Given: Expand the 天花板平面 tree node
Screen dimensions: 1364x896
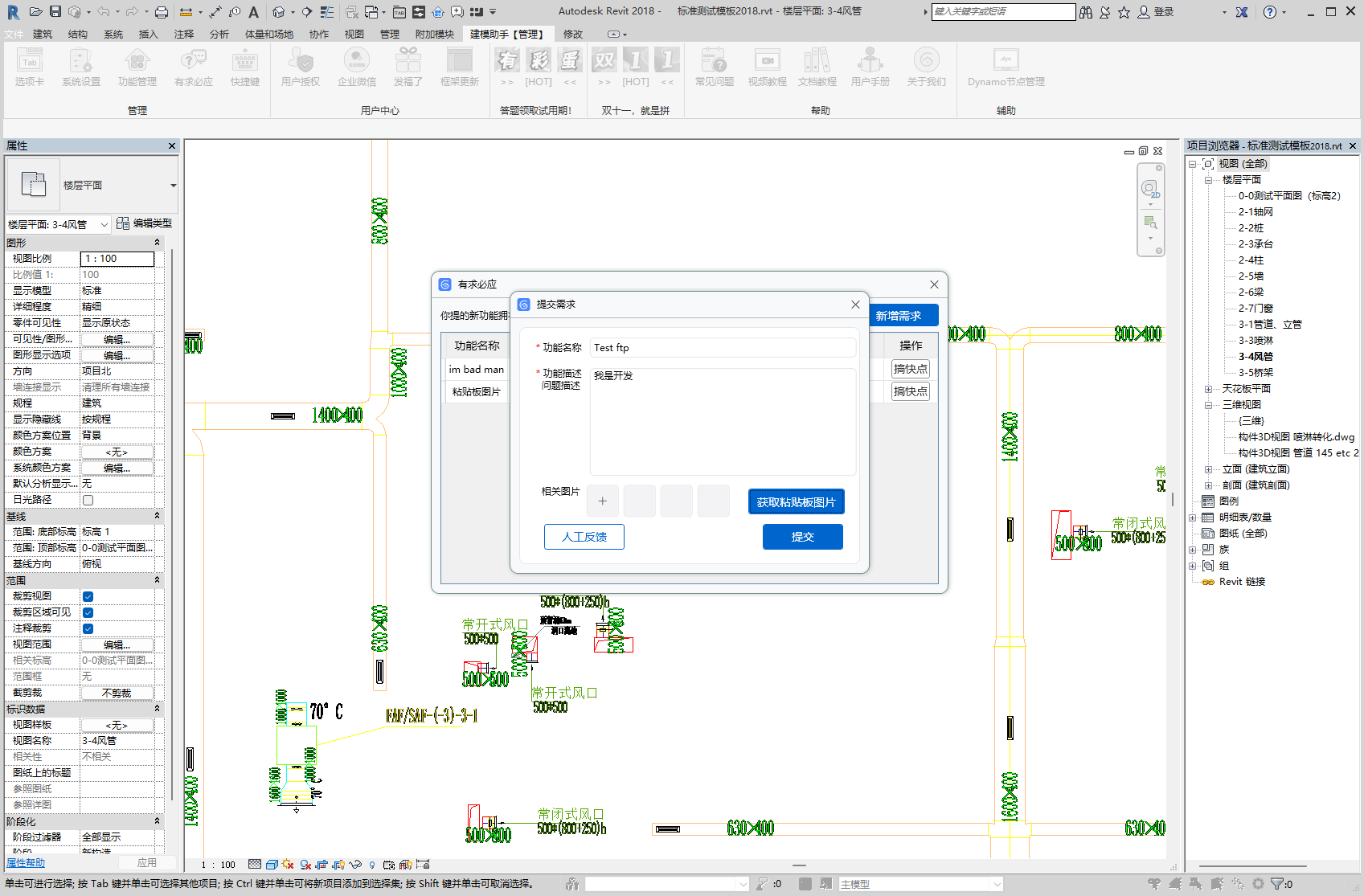Looking at the screenshot, I should click(x=1208, y=389).
